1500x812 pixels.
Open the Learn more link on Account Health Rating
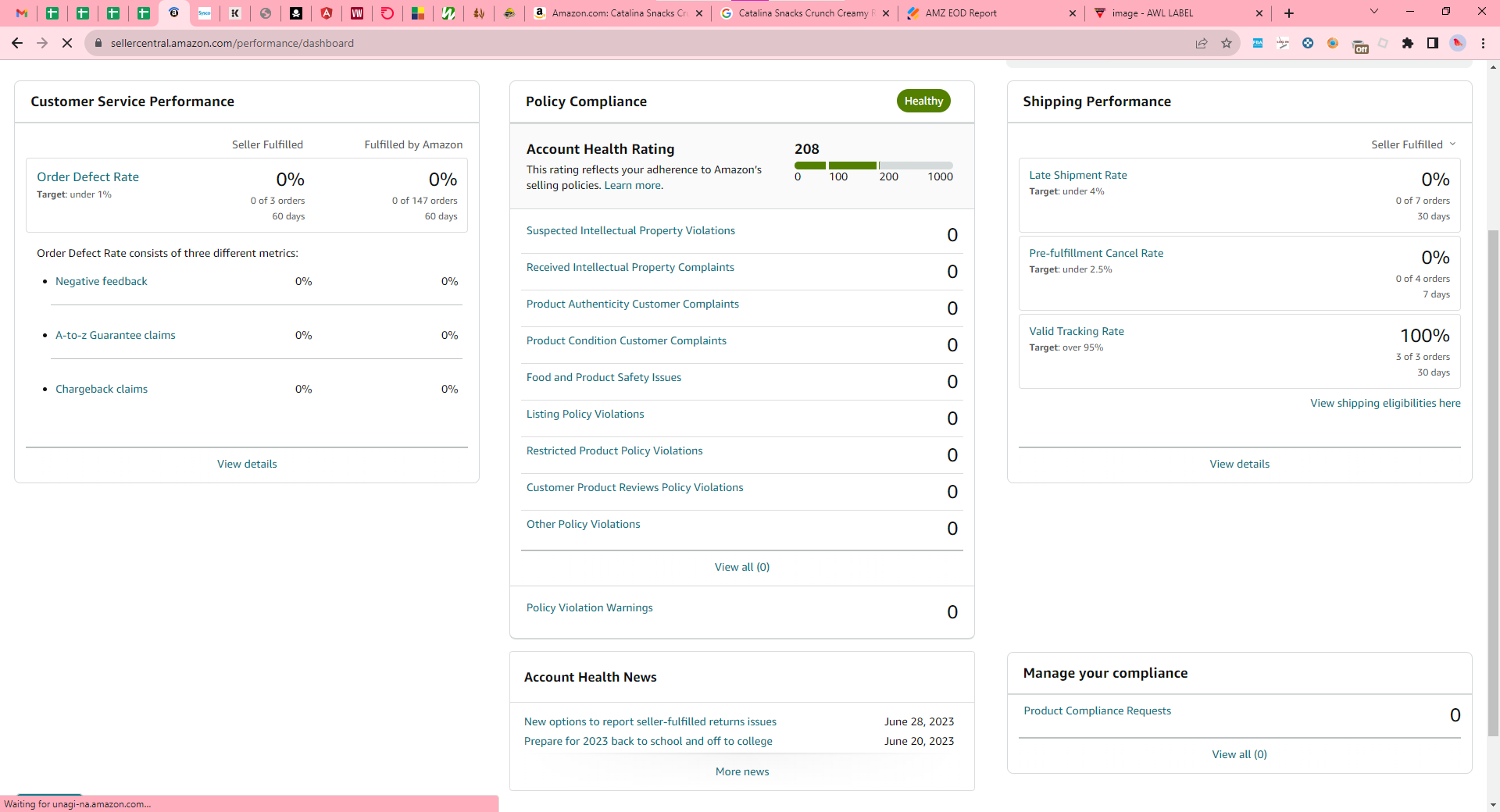coord(634,185)
